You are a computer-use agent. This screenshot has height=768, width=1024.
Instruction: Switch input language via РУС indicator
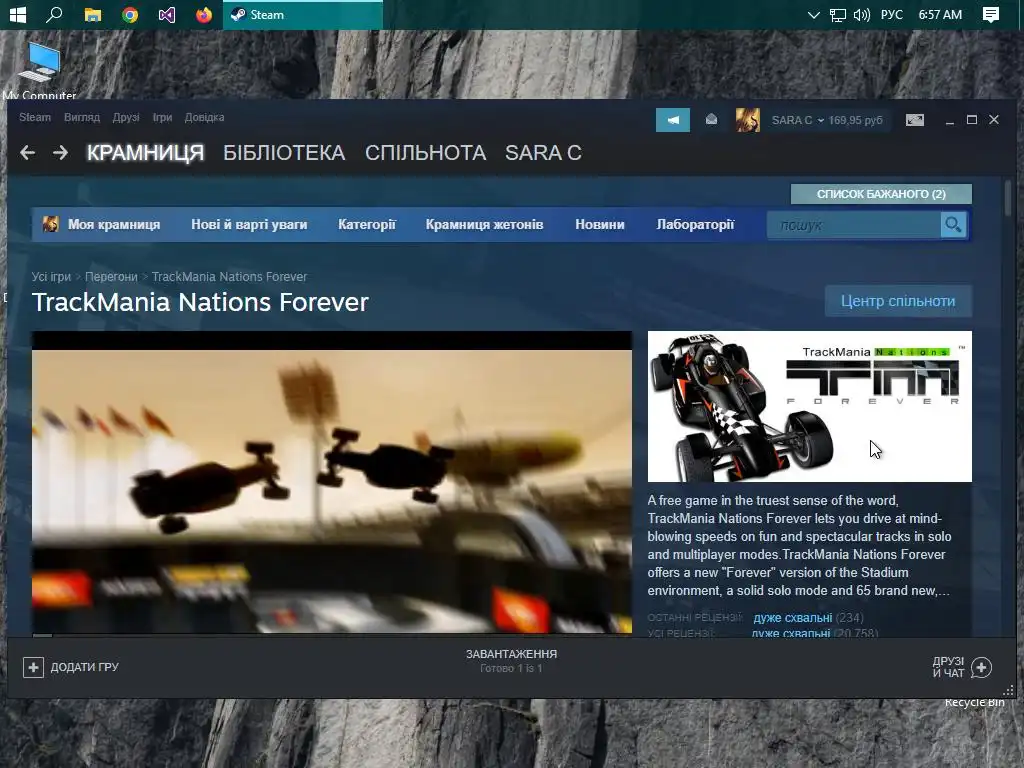pos(891,14)
